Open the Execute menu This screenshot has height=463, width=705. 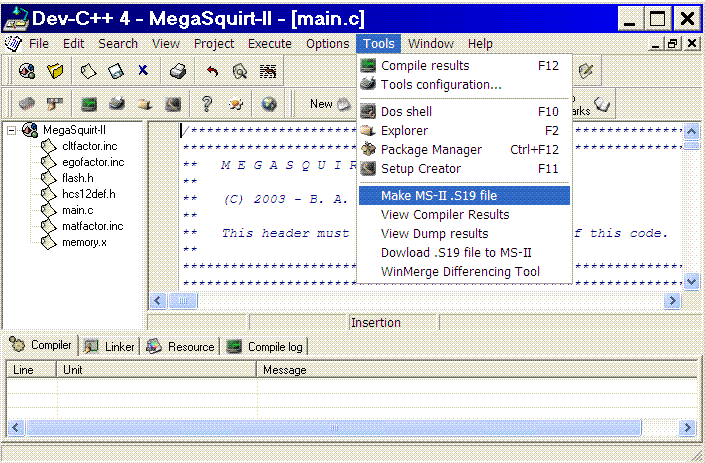270,44
